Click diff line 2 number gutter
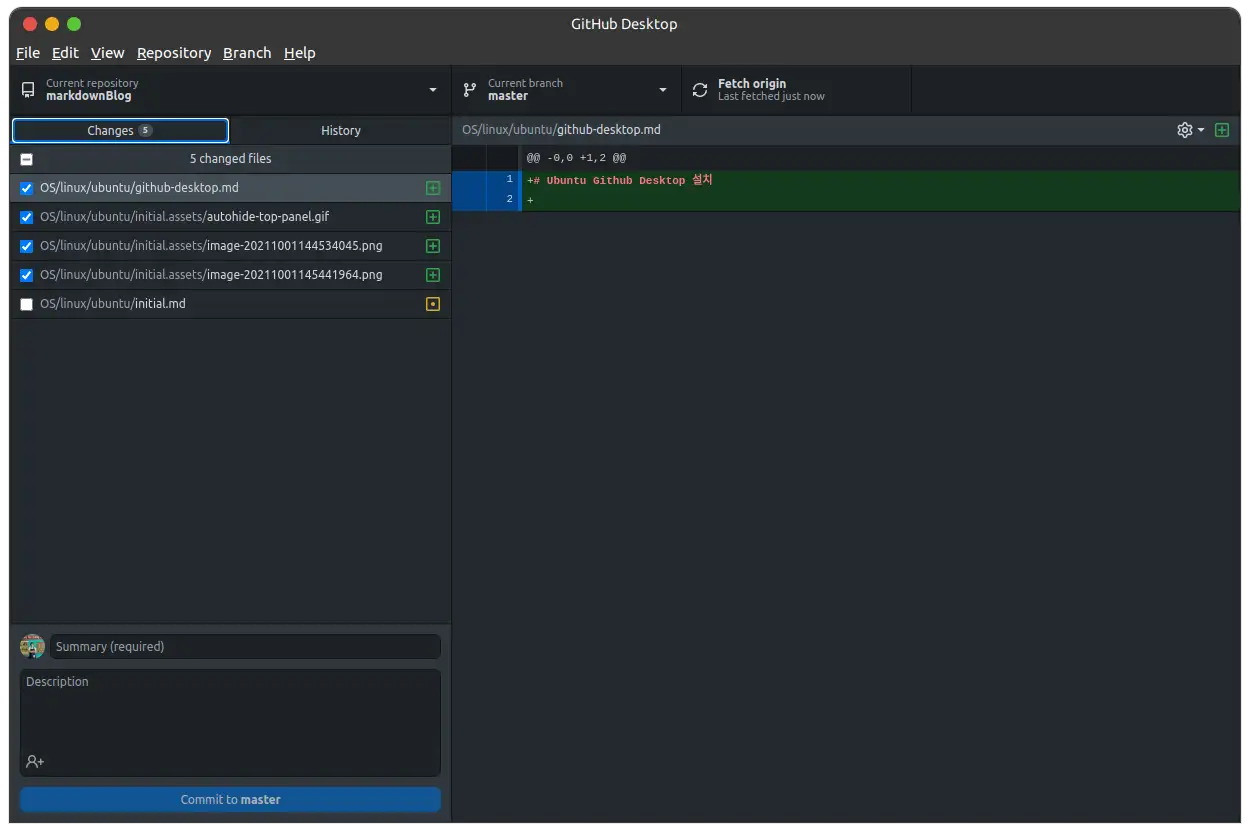The image size is (1250, 832). click(504, 200)
